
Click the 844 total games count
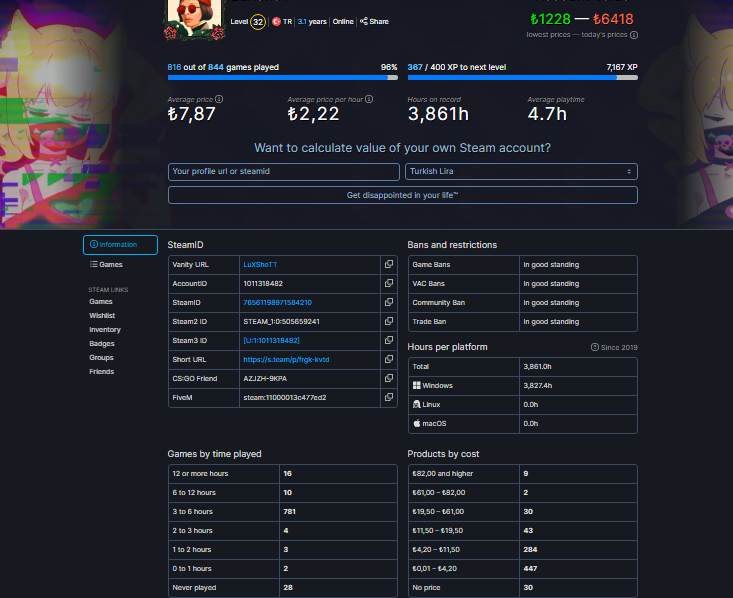click(216, 67)
